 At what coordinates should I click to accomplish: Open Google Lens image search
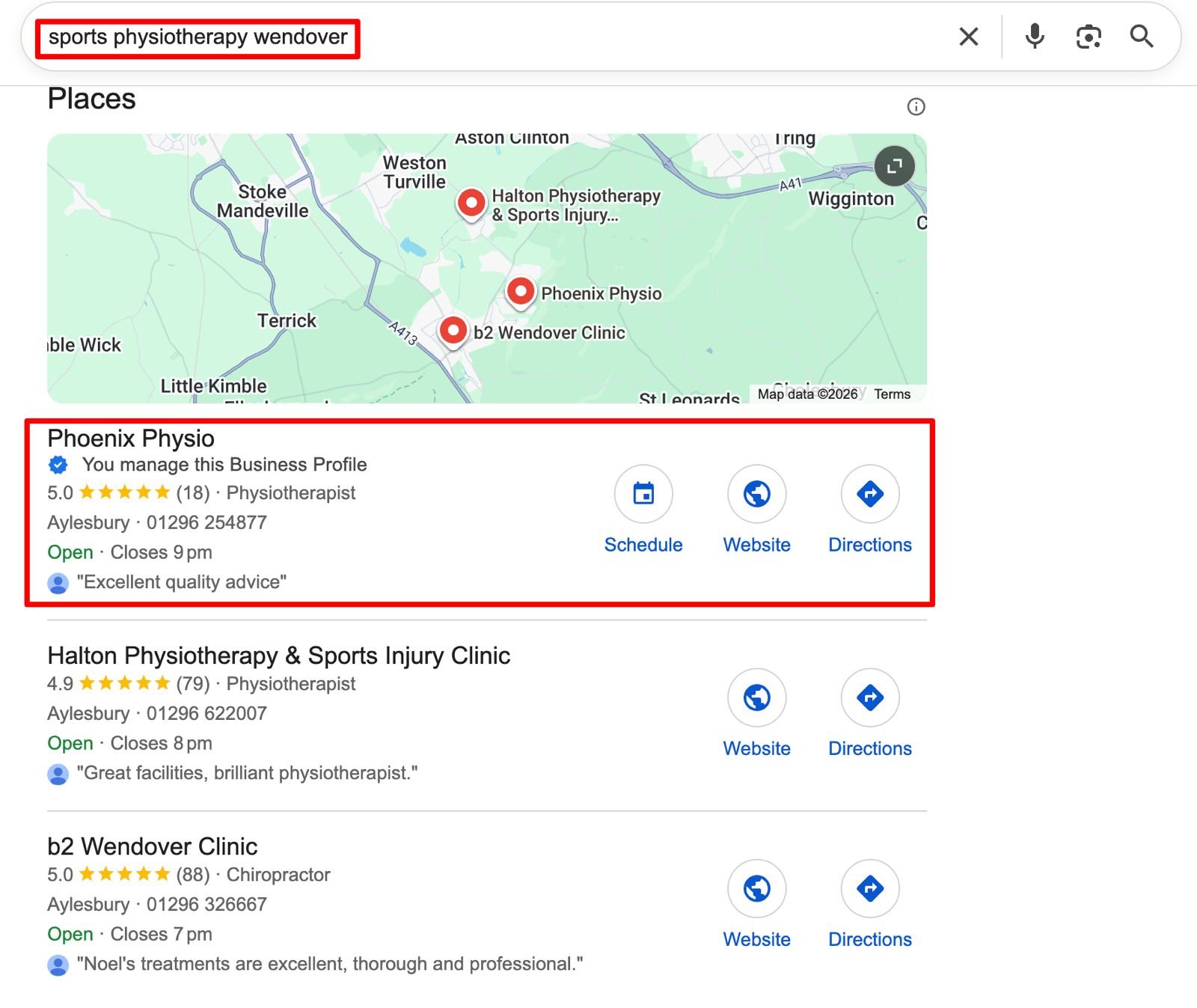point(1088,37)
